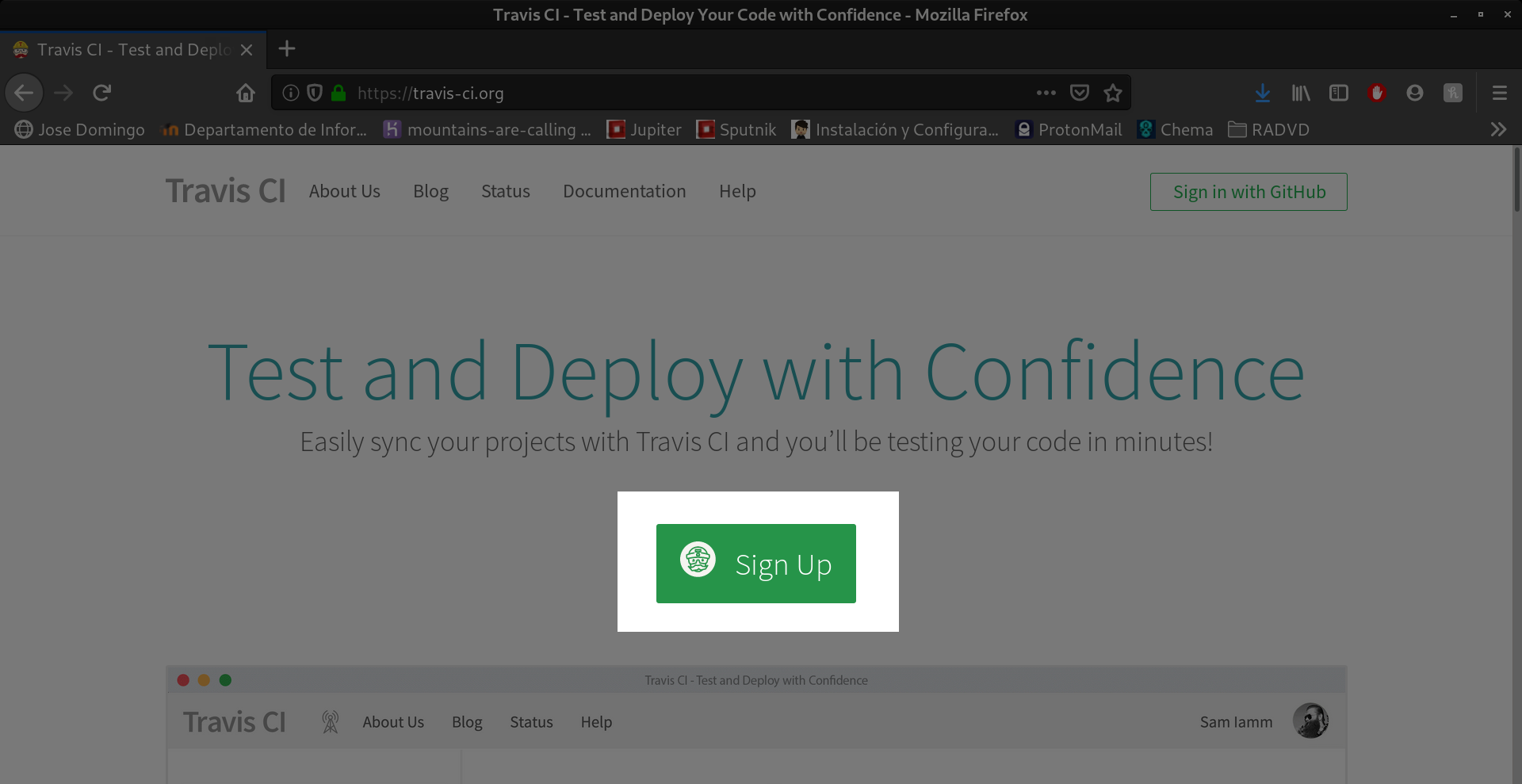Toggle the sidebar view icon
The height and width of the screenshot is (784, 1522).
click(1339, 93)
